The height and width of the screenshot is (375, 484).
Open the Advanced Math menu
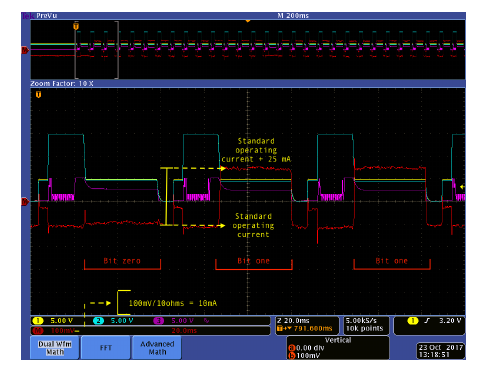pyautogui.click(x=157, y=348)
